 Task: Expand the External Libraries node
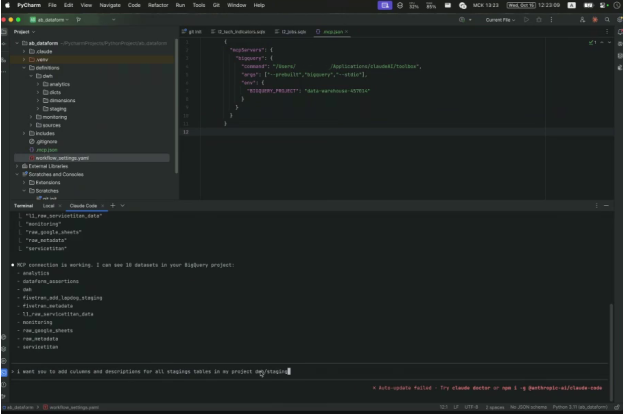tap(18, 166)
